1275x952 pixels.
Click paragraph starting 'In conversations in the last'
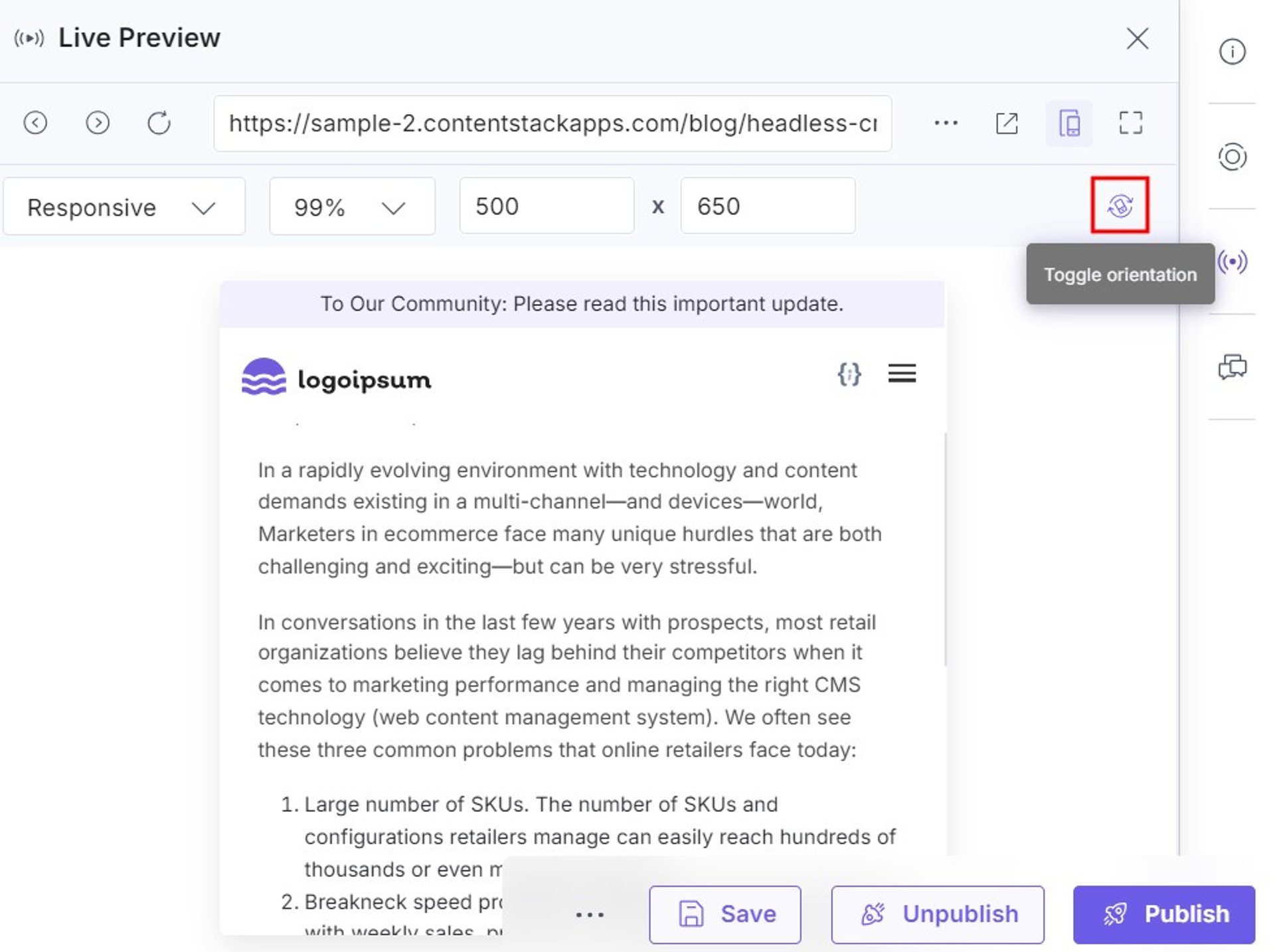(x=567, y=686)
